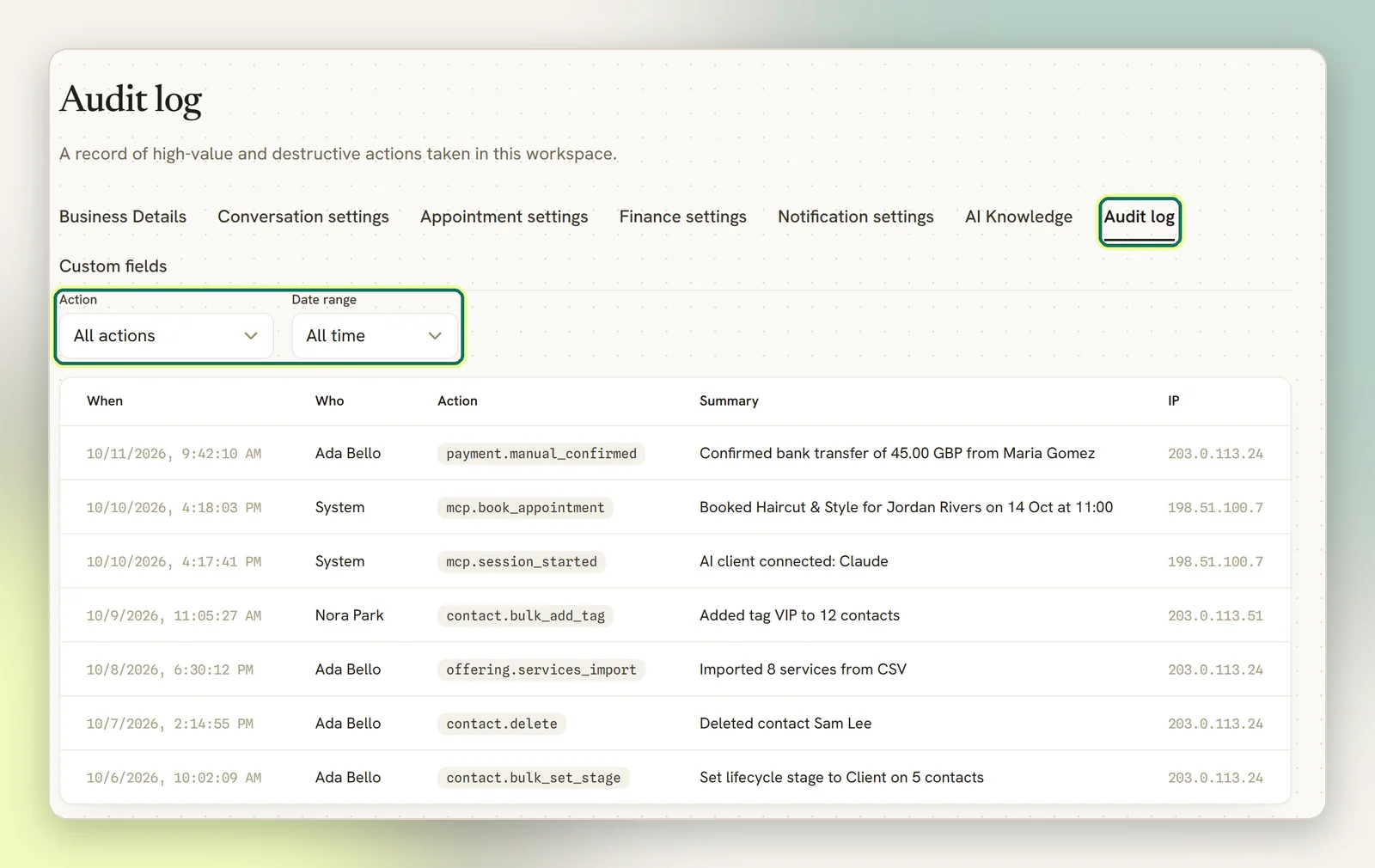The image size is (1375, 868).
Task: Click Nora Park in the Who column
Action: pyautogui.click(x=350, y=615)
